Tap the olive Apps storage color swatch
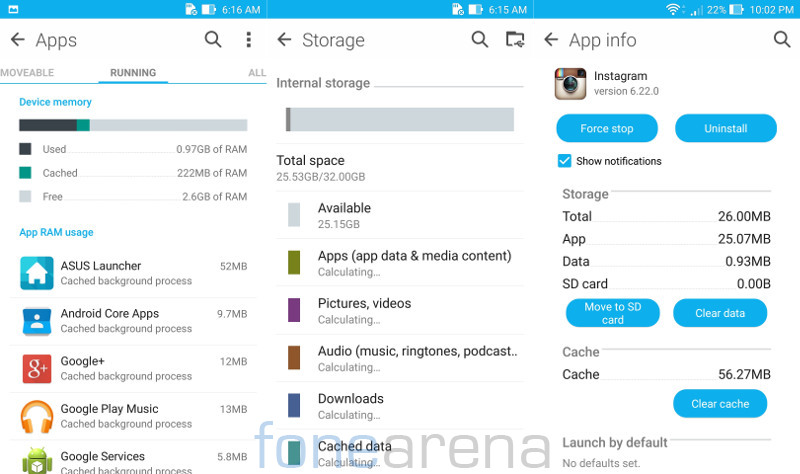 coord(294,262)
